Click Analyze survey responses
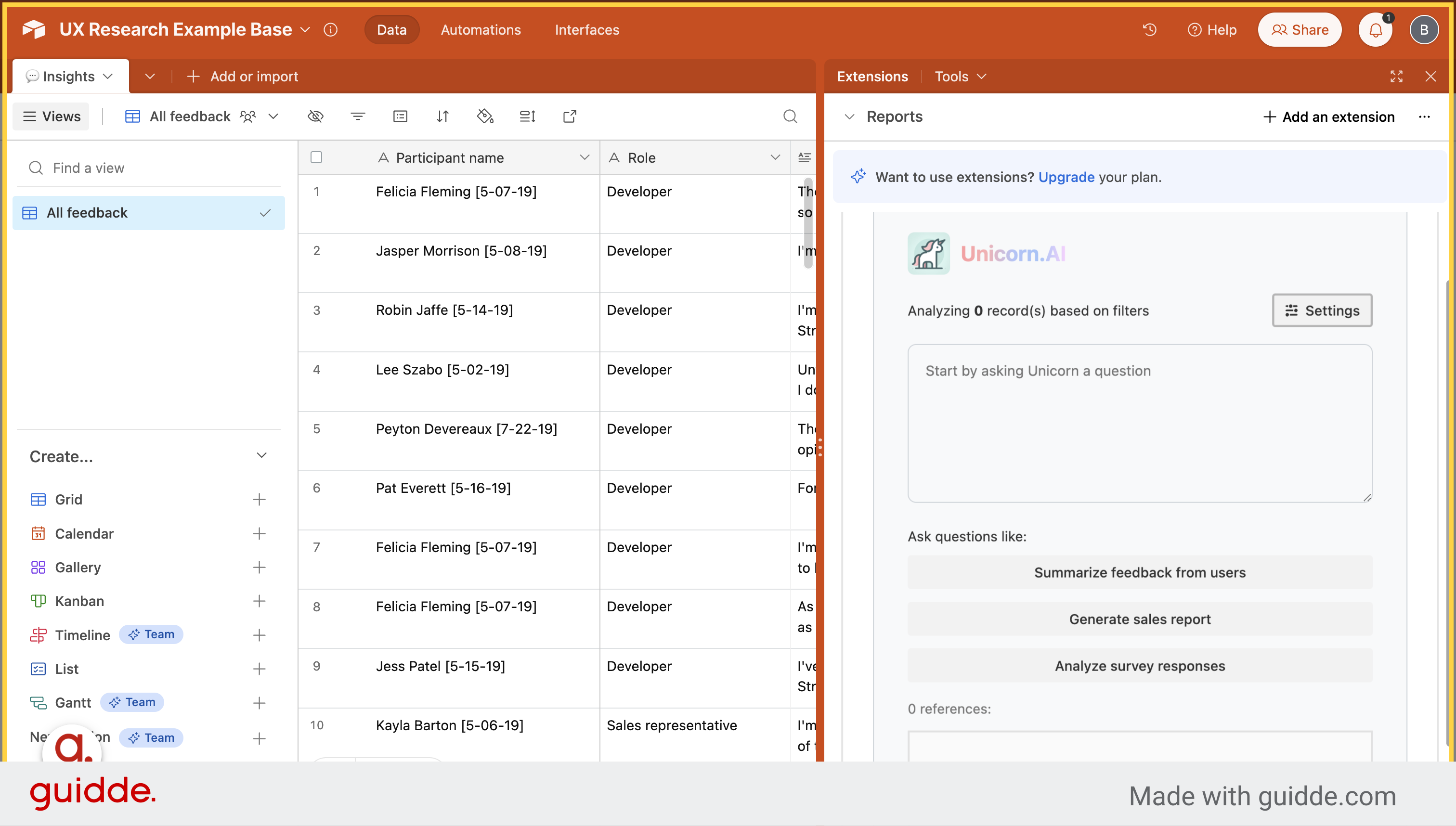The image size is (1456, 826). click(1140, 665)
